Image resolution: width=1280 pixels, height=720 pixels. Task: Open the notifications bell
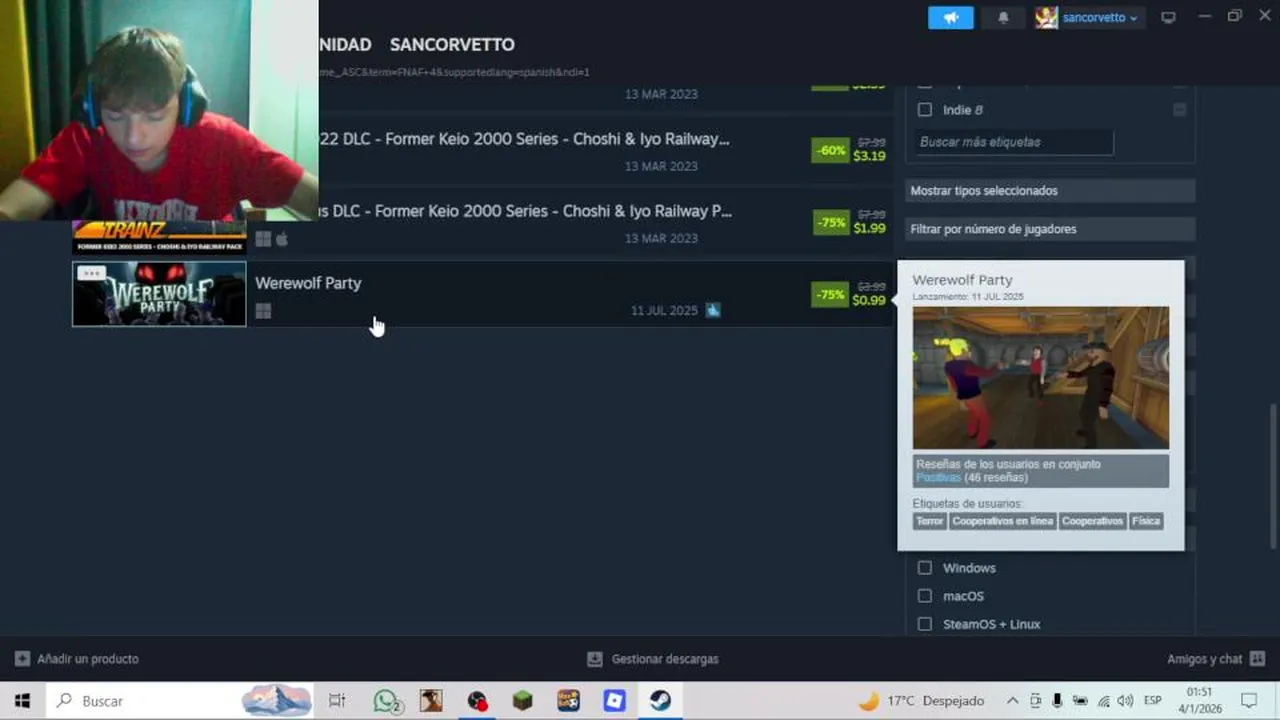pyautogui.click(x=1003, y=17)
